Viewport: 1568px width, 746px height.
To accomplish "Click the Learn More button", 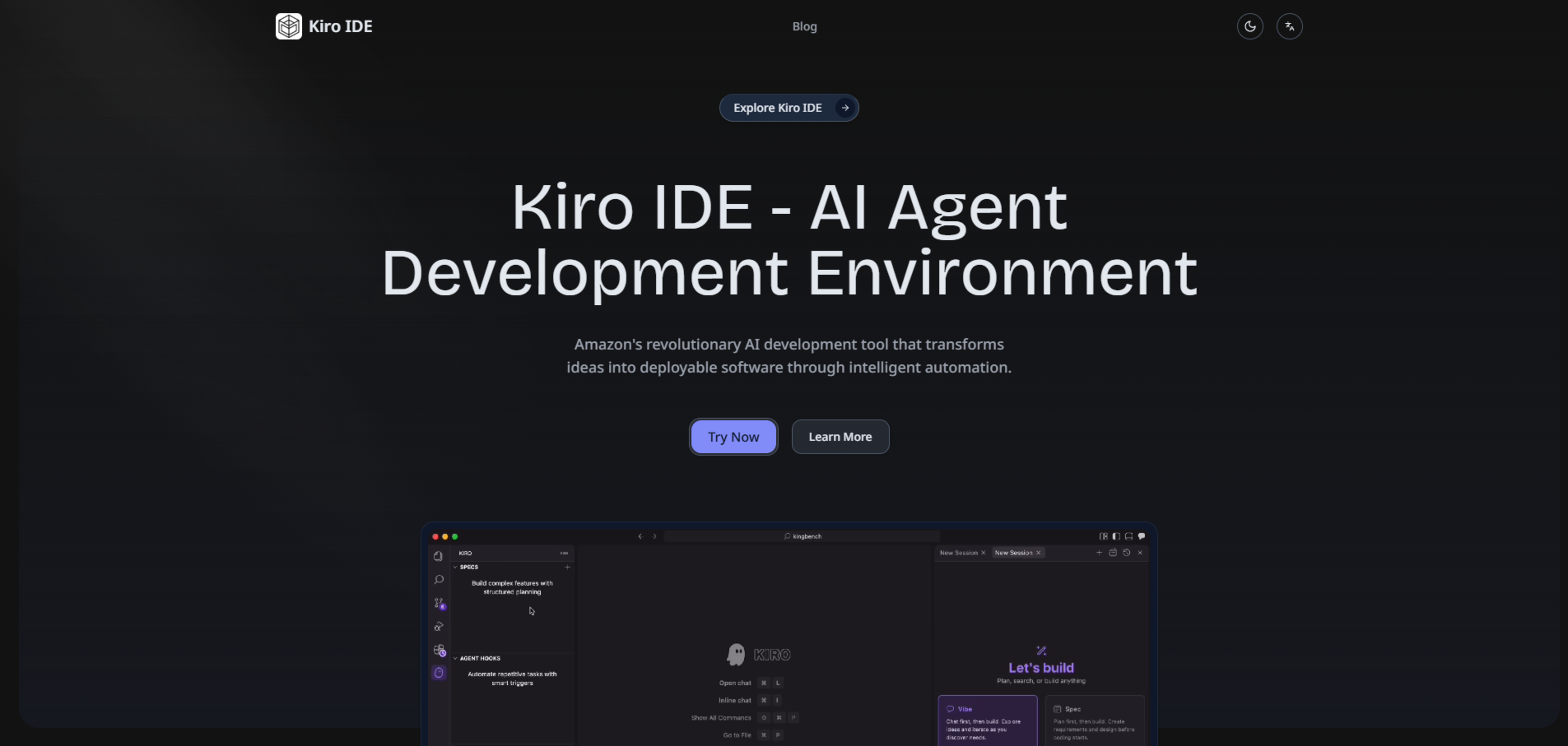I will click(x=840, y=437).
